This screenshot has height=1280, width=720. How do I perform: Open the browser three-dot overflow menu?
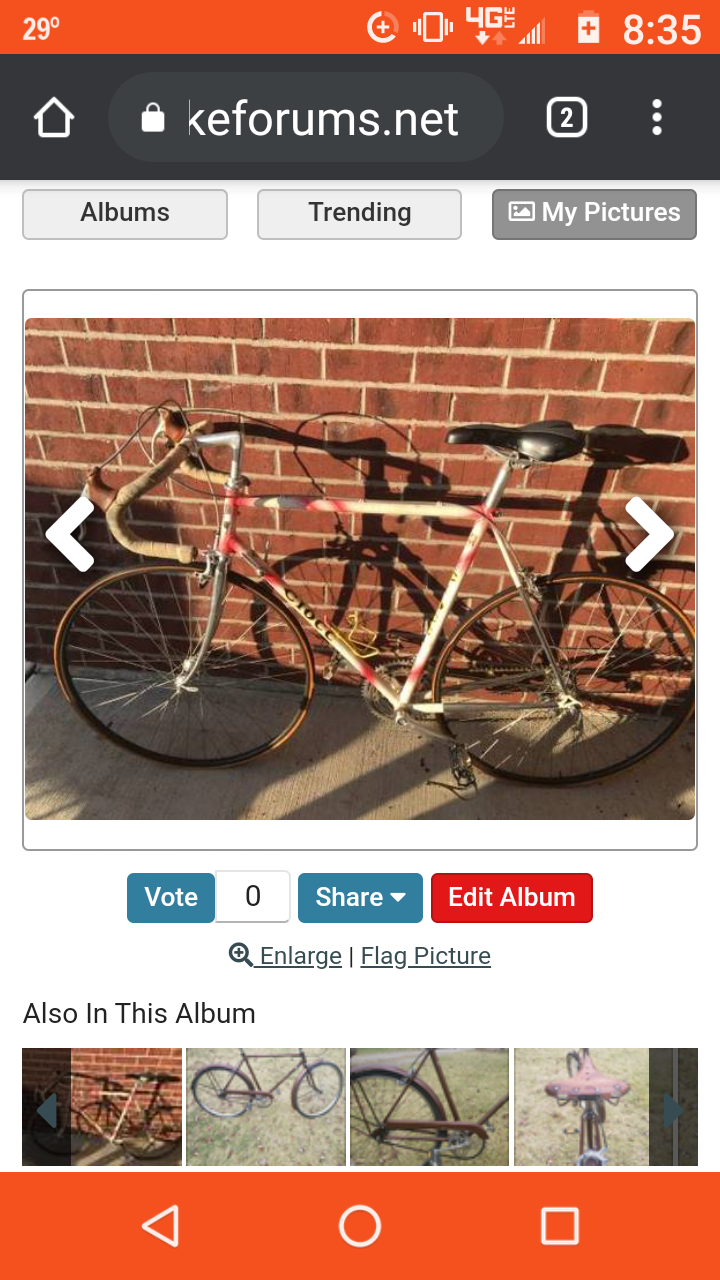(656, 118)
